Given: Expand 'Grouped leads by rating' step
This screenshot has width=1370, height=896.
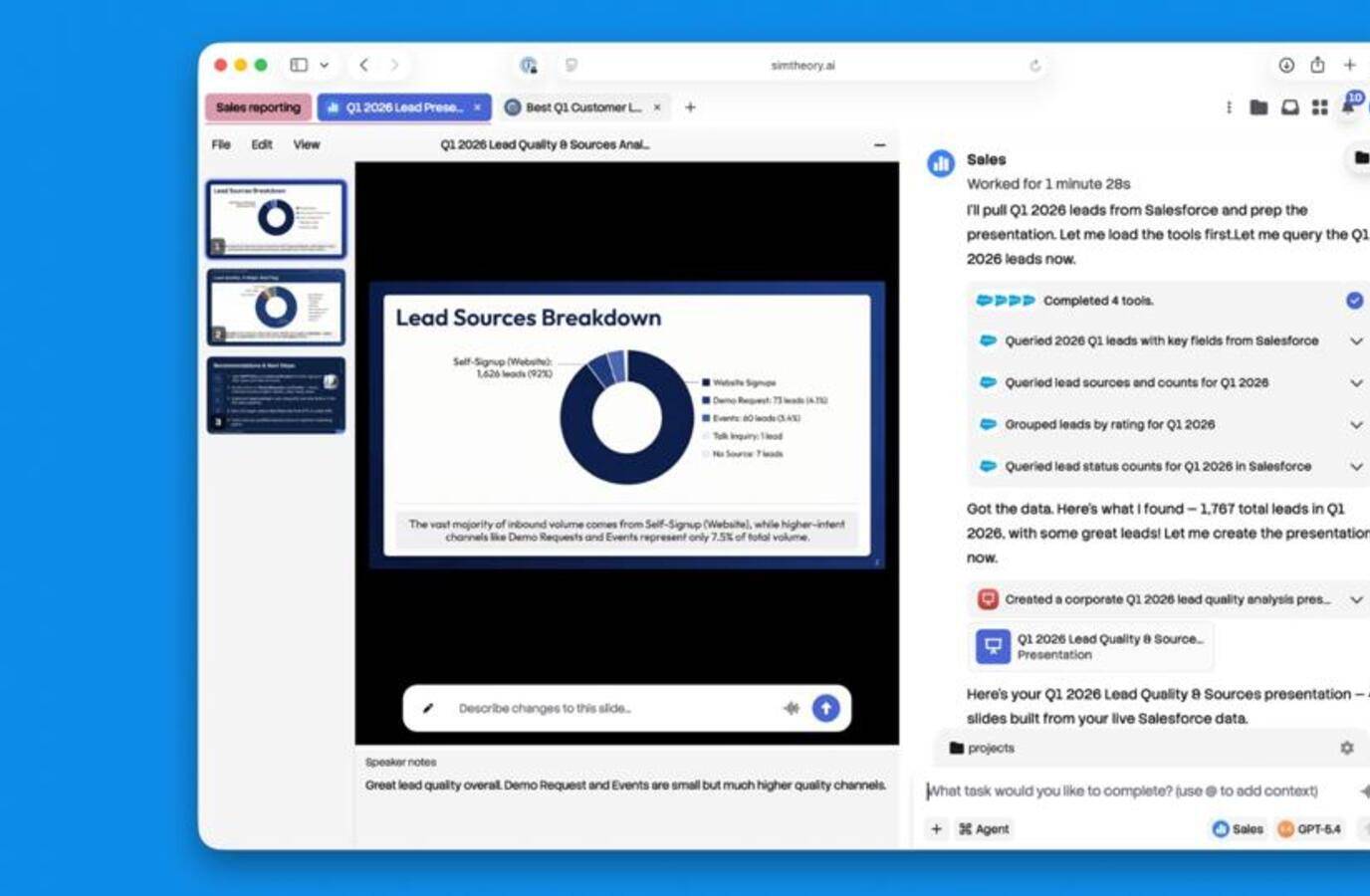Looking at the screenshot, I should 1355,425.
